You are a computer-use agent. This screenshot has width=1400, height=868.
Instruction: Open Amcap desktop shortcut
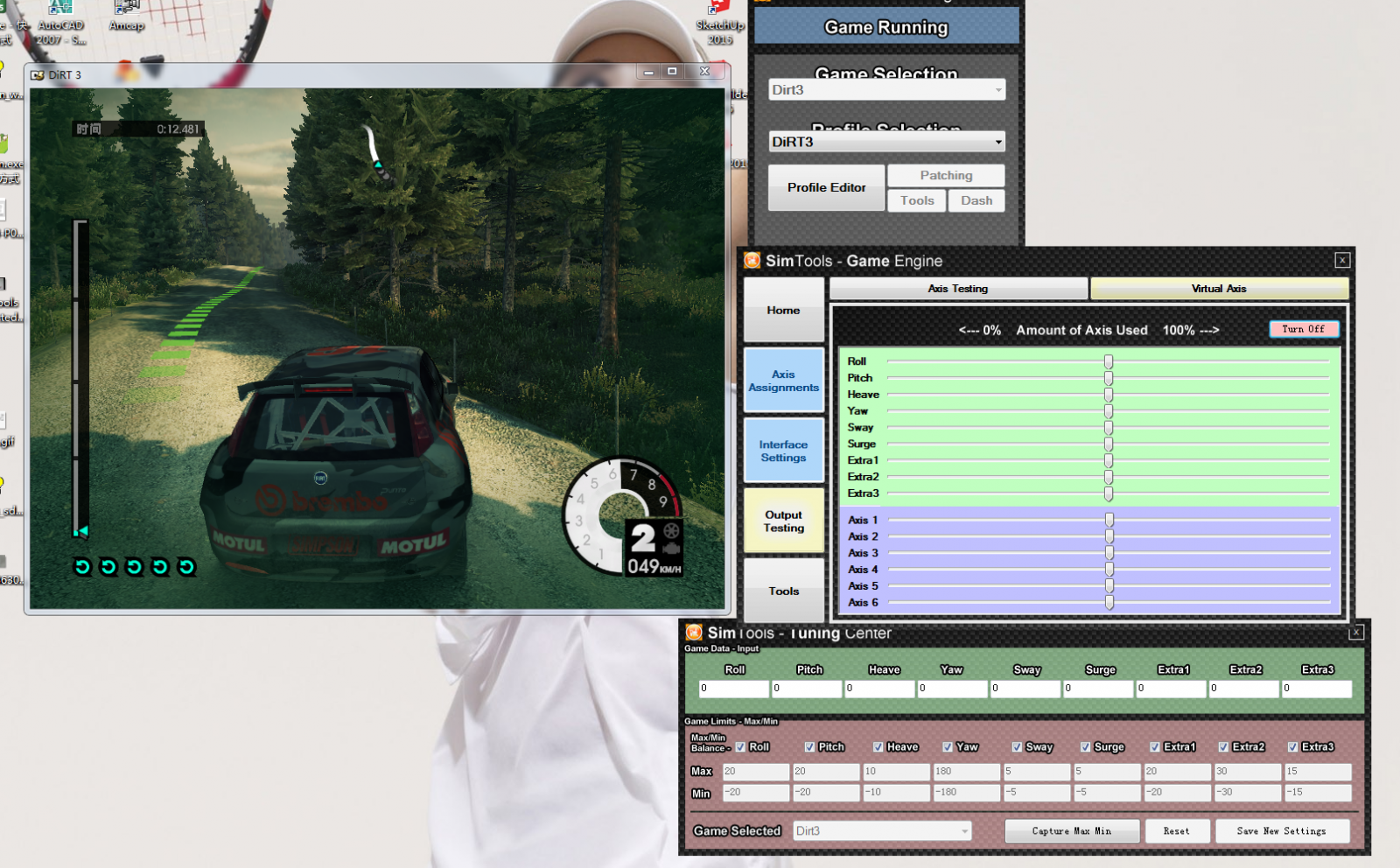[x=127, y=16]
